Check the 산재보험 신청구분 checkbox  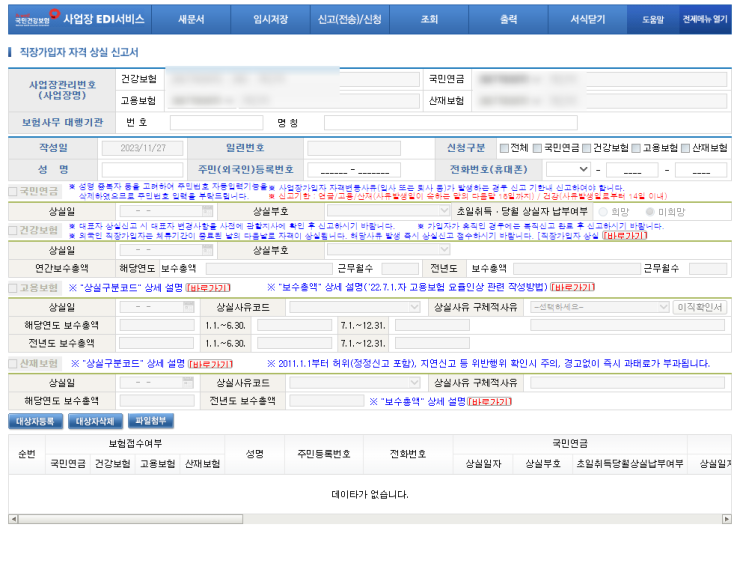tap(685, 148)
